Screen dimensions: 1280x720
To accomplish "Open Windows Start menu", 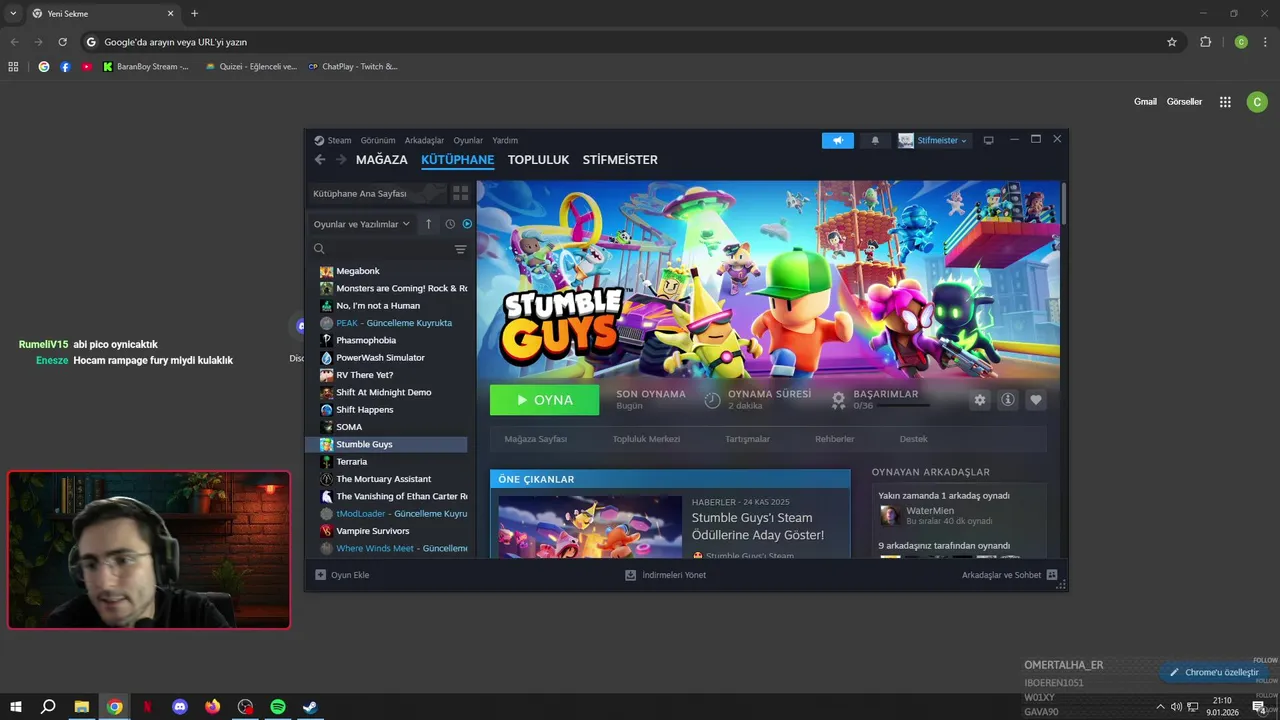I will (x=16, y=707).
